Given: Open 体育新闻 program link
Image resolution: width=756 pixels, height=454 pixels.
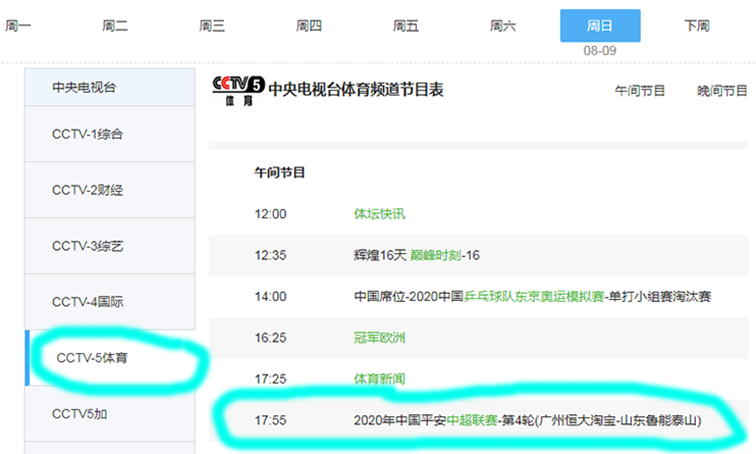Looking at the screenshot, I should click(x=379, y=379).
